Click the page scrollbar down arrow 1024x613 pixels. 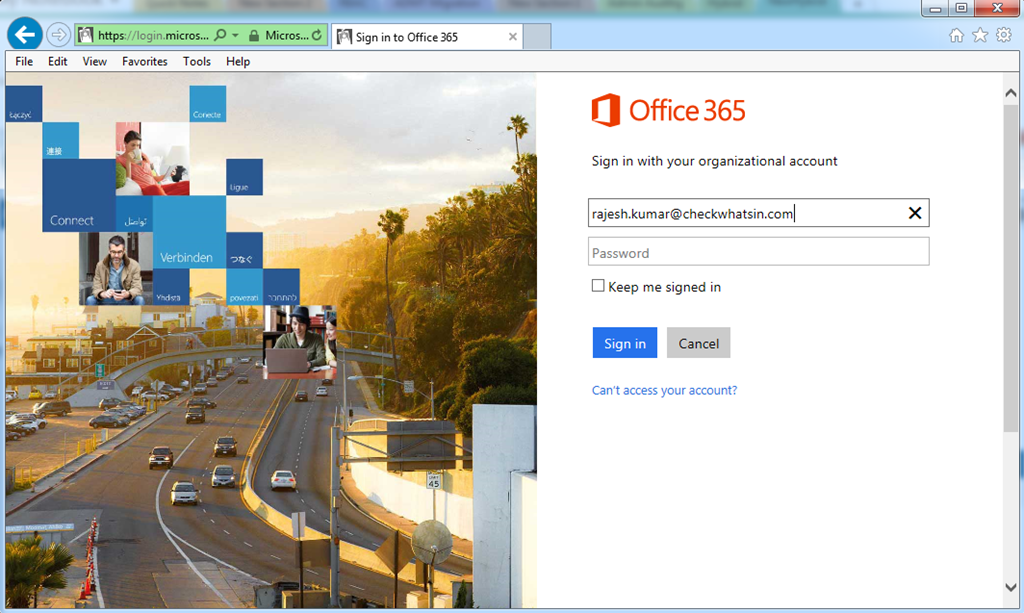(1011, 587)
